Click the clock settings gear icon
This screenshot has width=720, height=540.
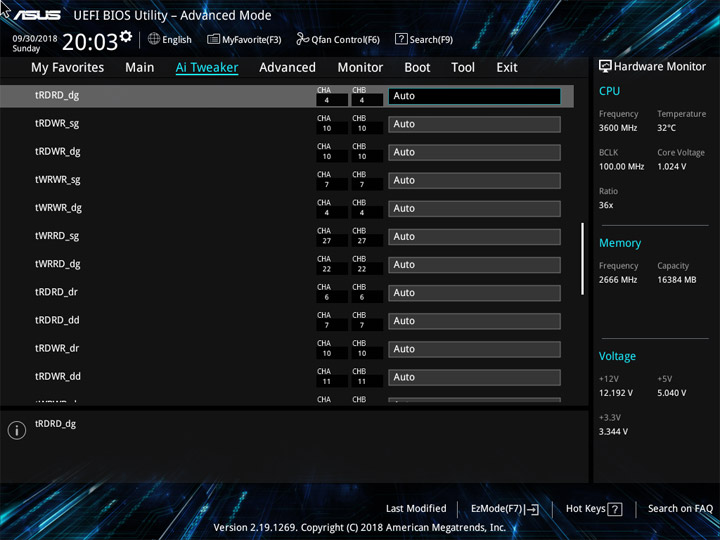[x=126, y=36]
